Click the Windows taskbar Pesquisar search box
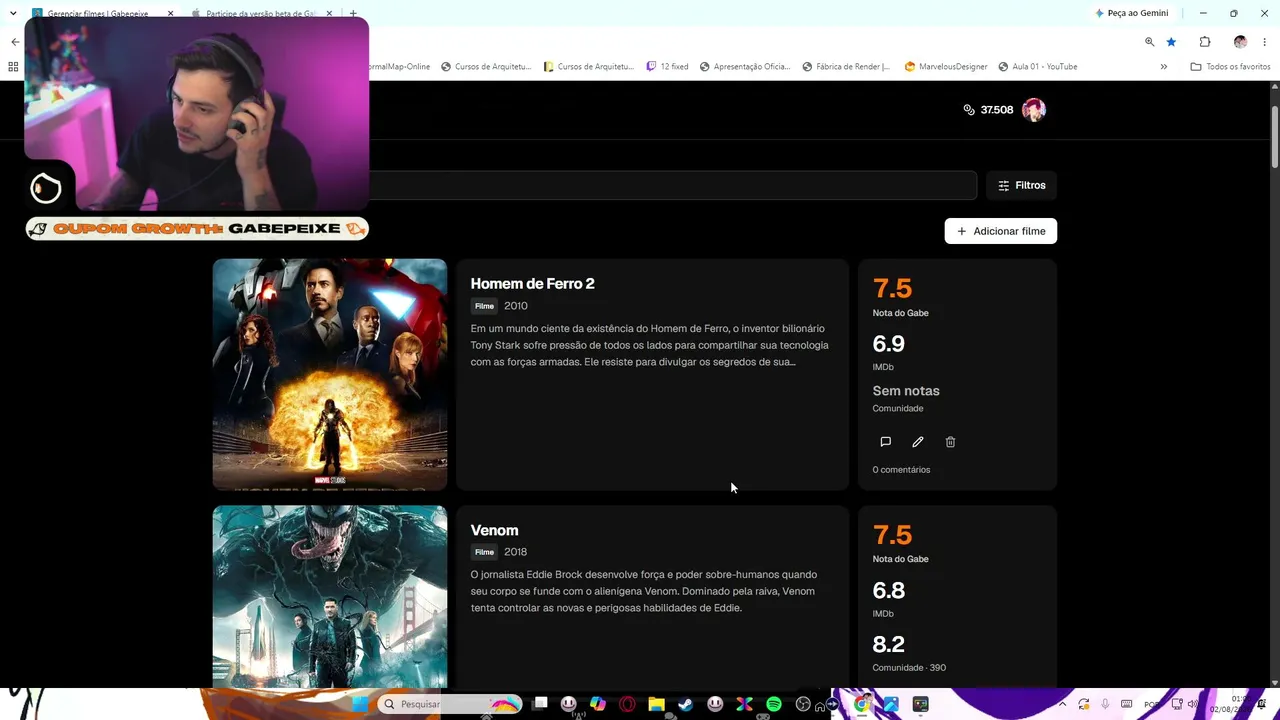Image resolution: width=1280 pixels, height=720 pixels. pyautogui.click(x=450, y=704)
